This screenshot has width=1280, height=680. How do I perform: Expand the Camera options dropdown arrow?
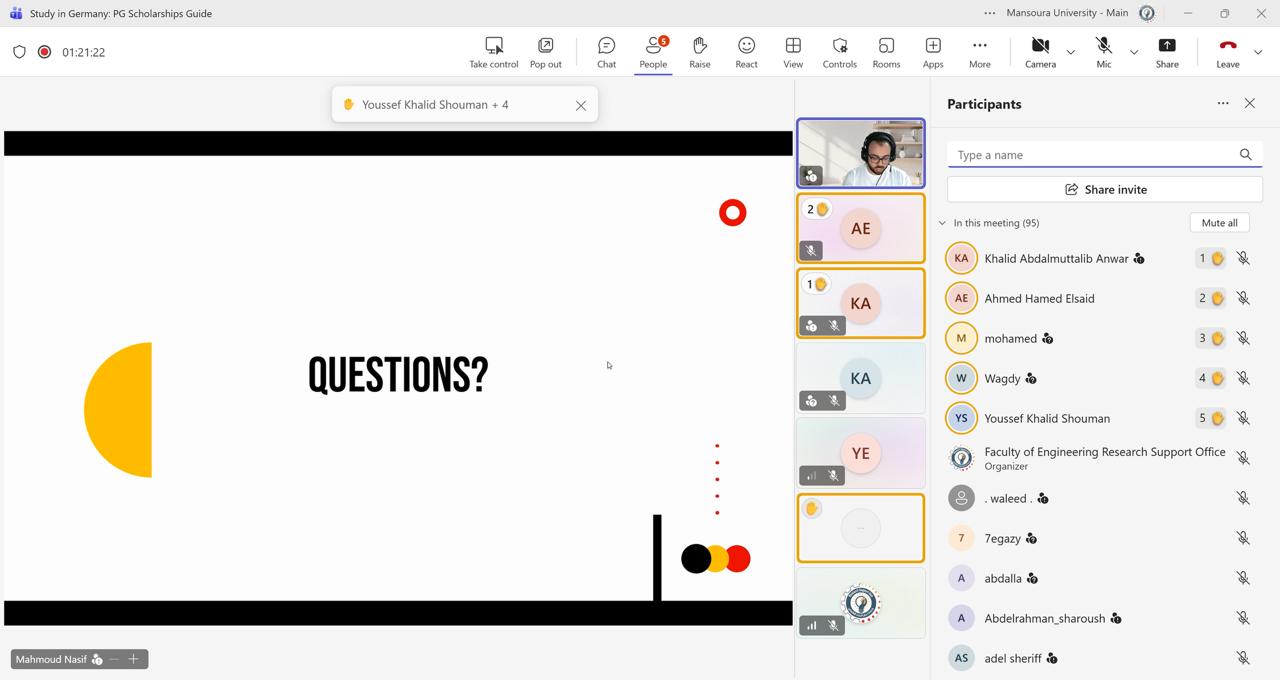coord(1071,52)
